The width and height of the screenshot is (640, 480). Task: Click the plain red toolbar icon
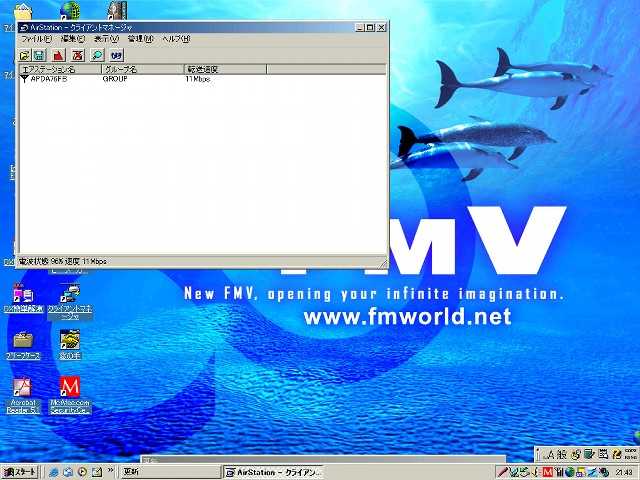58,55
